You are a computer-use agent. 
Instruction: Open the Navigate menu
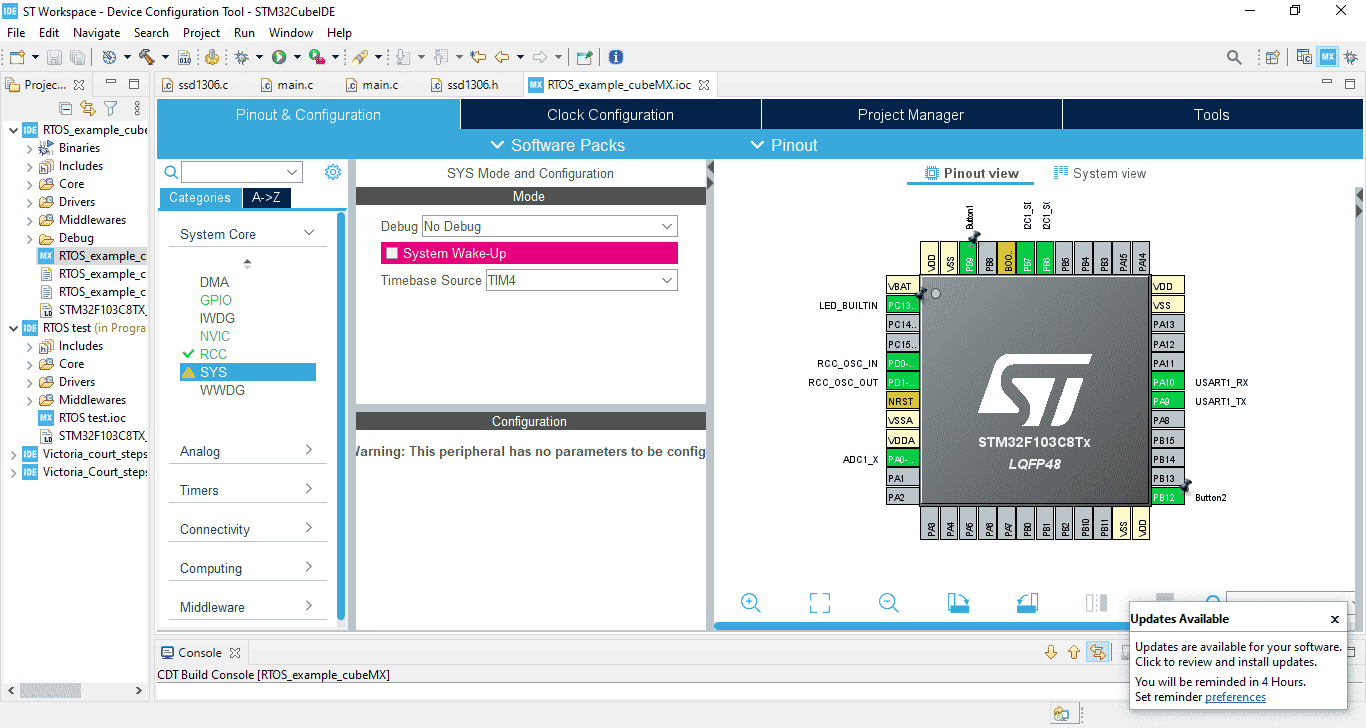[x=96, y=33]
